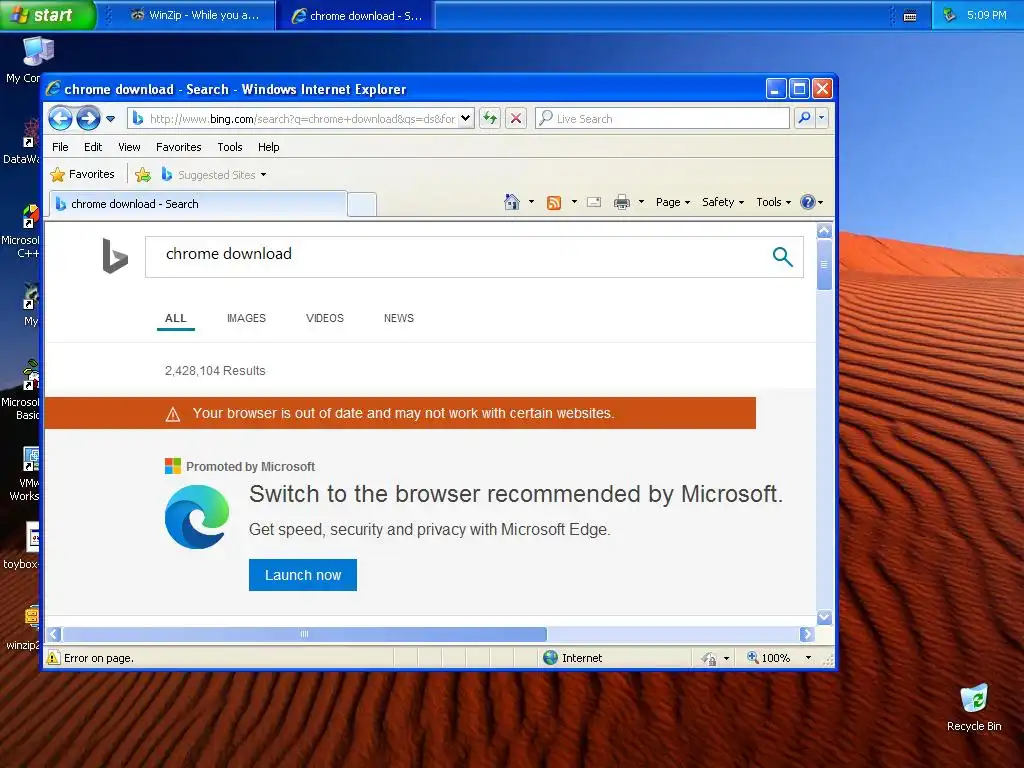This screenshot has height=768, width=1024.
Task: Click the red Stop loading icon
Action: coord(516,118)
